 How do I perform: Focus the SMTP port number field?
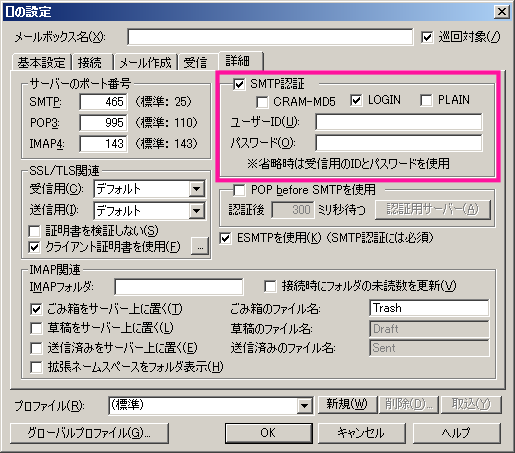point(103,102)
